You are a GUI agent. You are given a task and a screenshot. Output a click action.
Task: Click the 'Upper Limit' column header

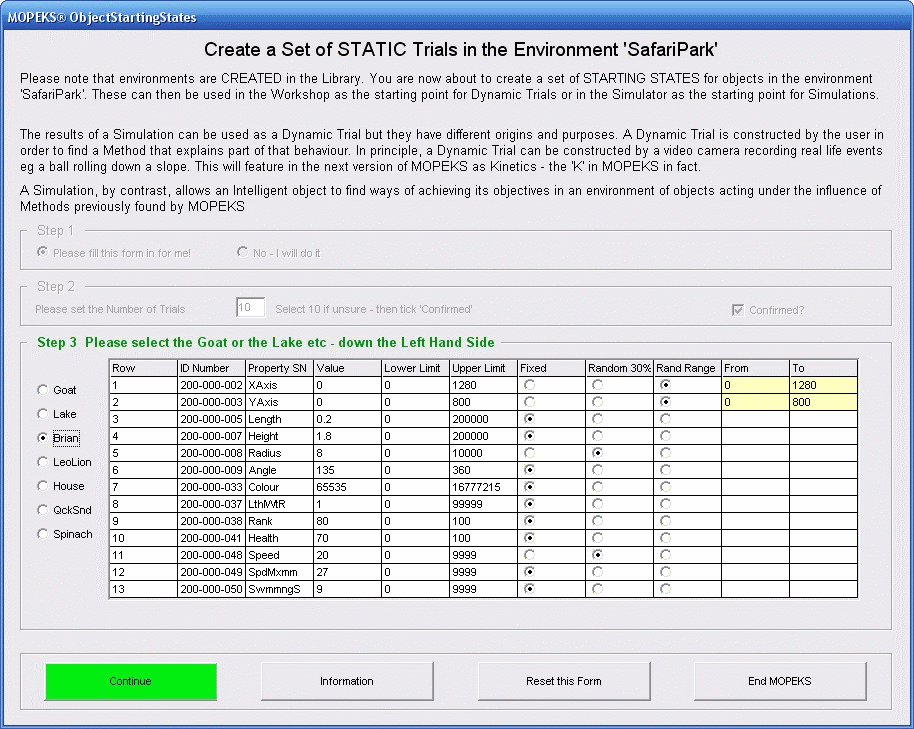click(483, 368)
